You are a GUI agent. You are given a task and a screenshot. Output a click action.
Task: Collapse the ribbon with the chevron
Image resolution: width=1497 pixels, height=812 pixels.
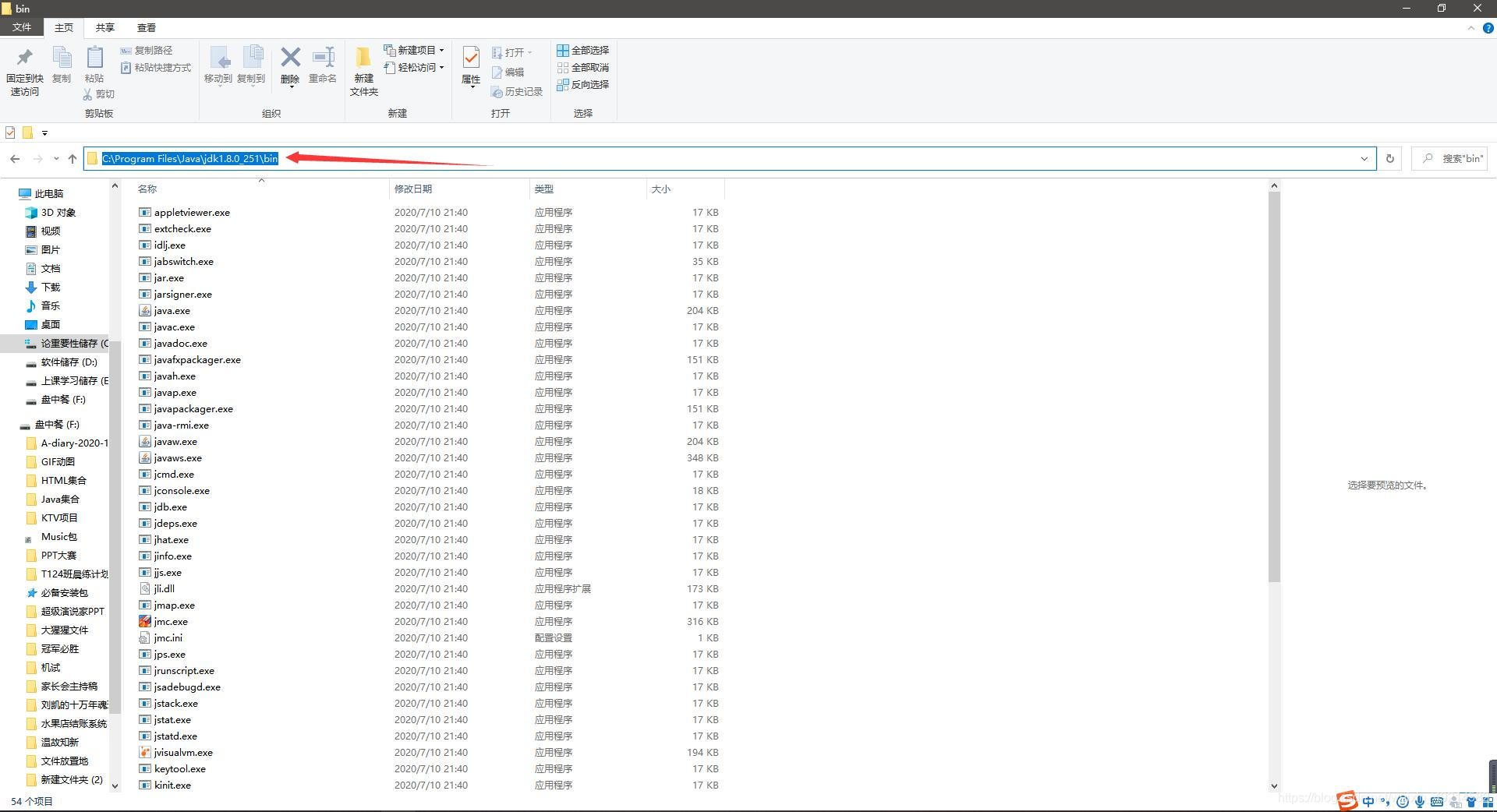pyautogui.click(x=1471, y=28)
